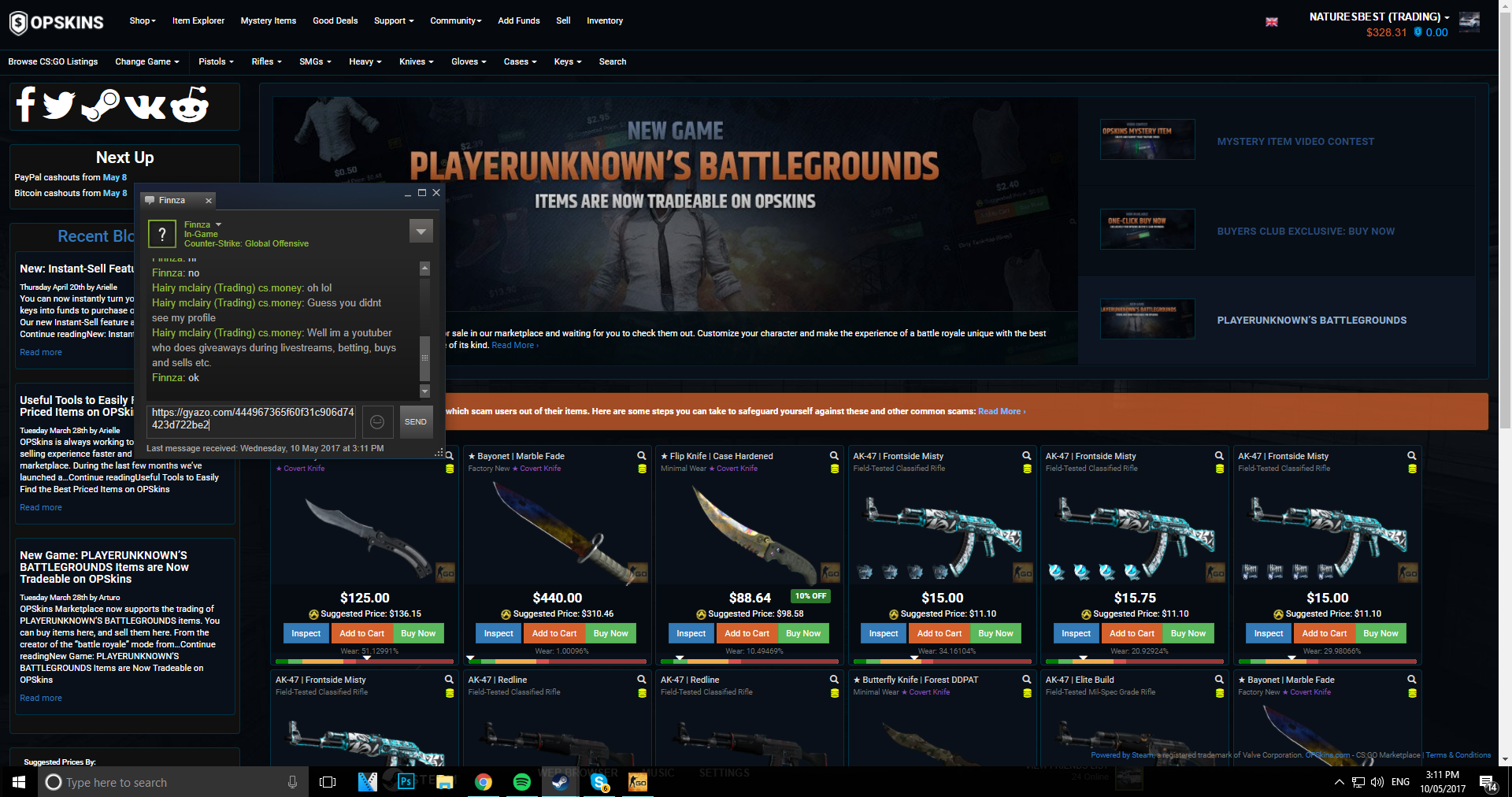Open the Mystery Item Video Contest thumbnail
Image resolution: width=1512 pixels, height=797 pixels.
1147,139
